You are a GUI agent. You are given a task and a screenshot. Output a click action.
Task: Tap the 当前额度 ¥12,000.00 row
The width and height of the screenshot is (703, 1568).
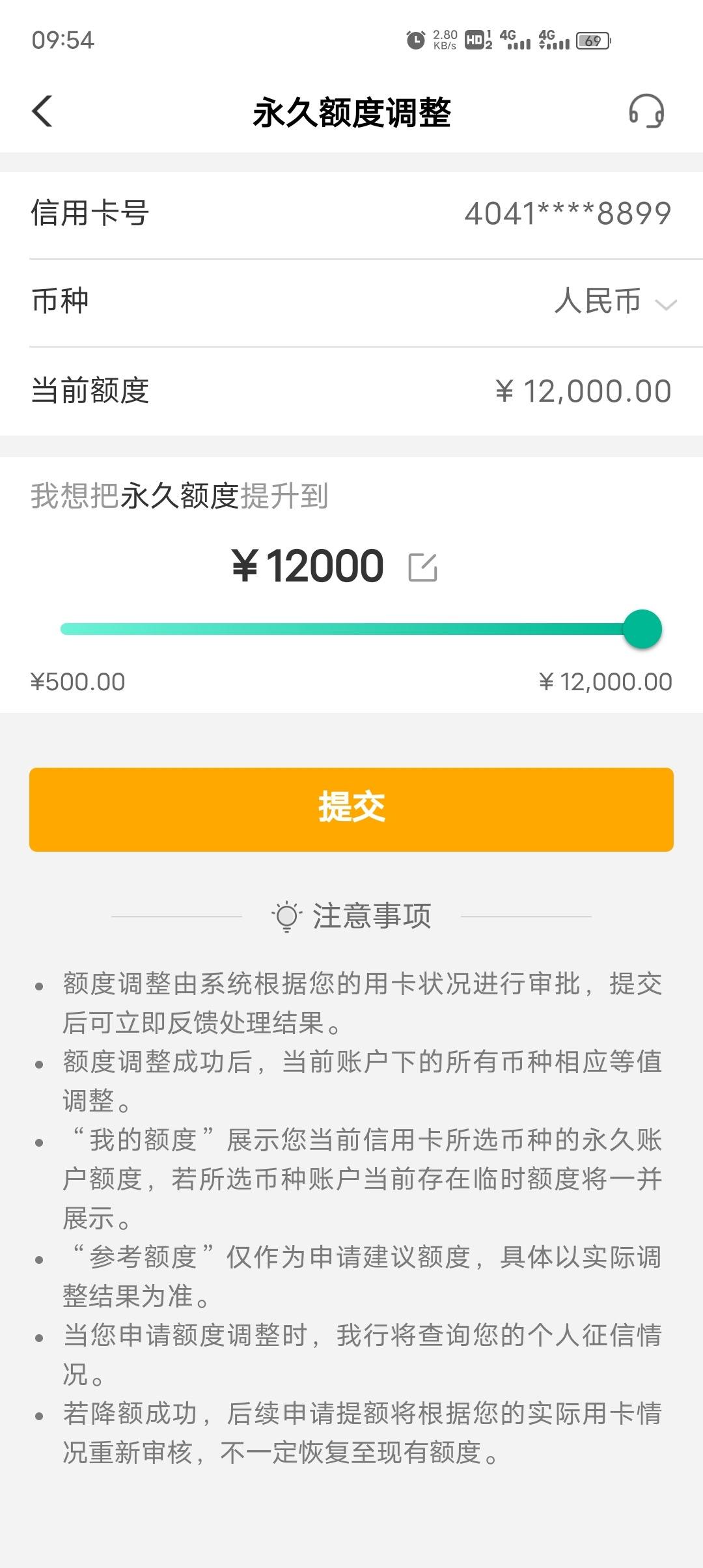(351, 391)
